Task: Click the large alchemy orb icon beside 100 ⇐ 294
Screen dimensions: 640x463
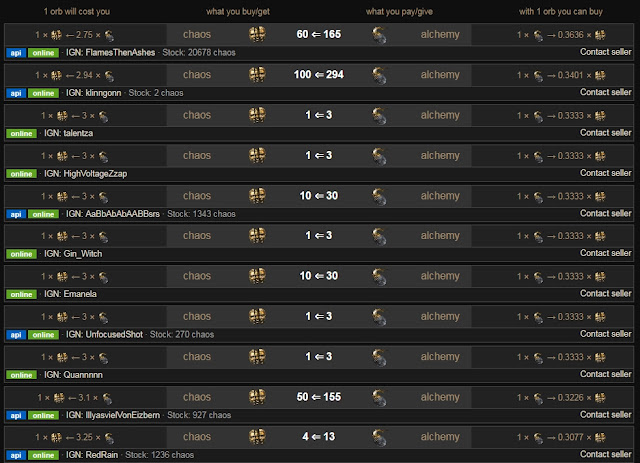Action: pos(380,74)
